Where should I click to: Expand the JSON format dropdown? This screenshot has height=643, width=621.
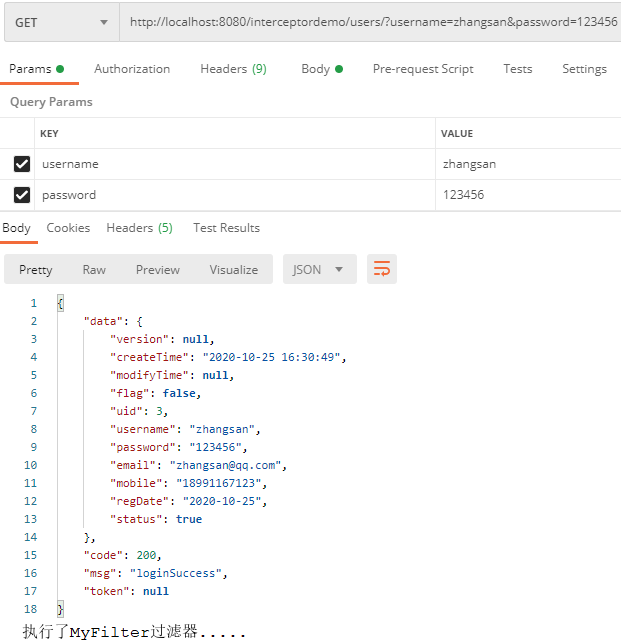[x=319, y=269]
